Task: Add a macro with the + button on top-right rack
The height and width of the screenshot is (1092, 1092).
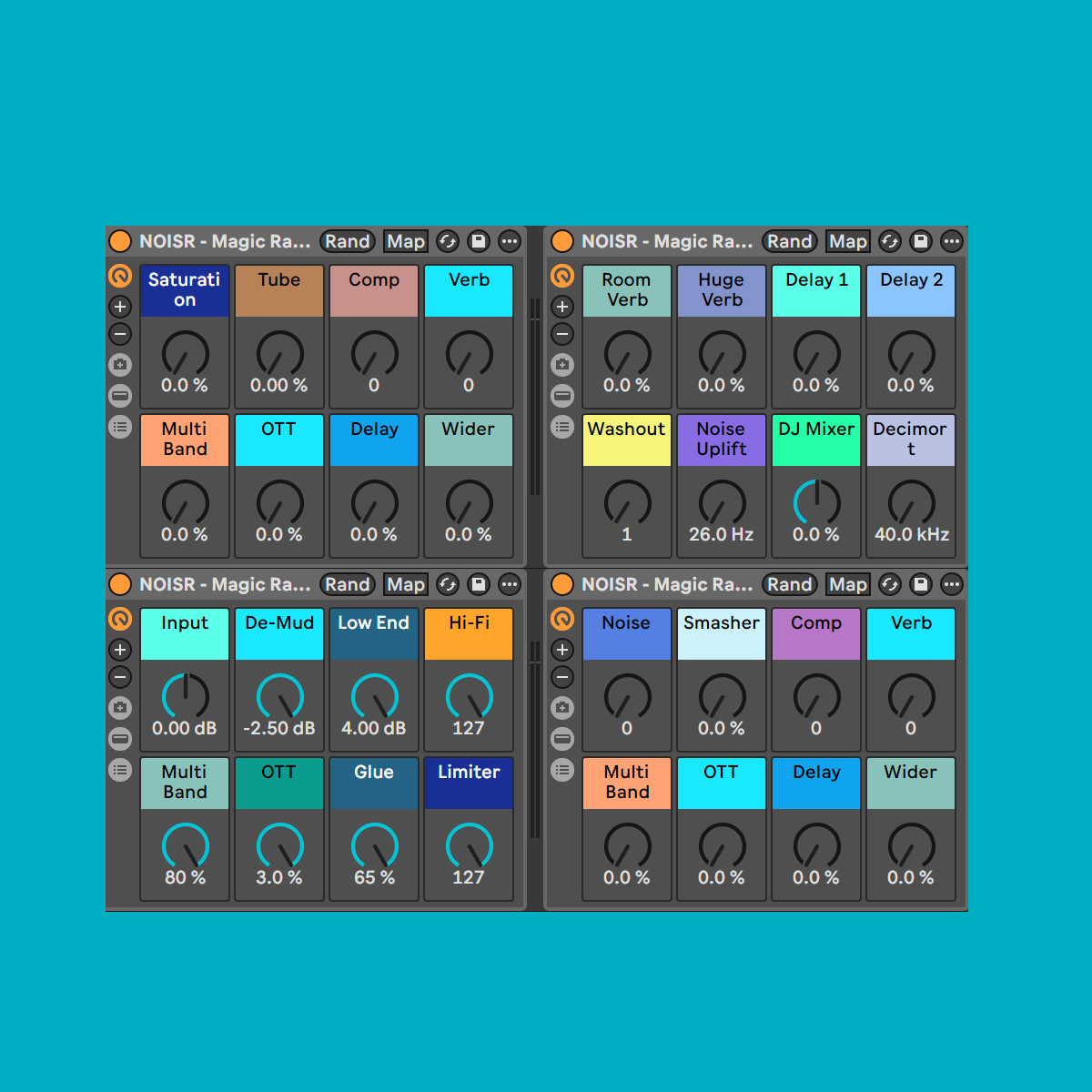Action: (562, 307)
